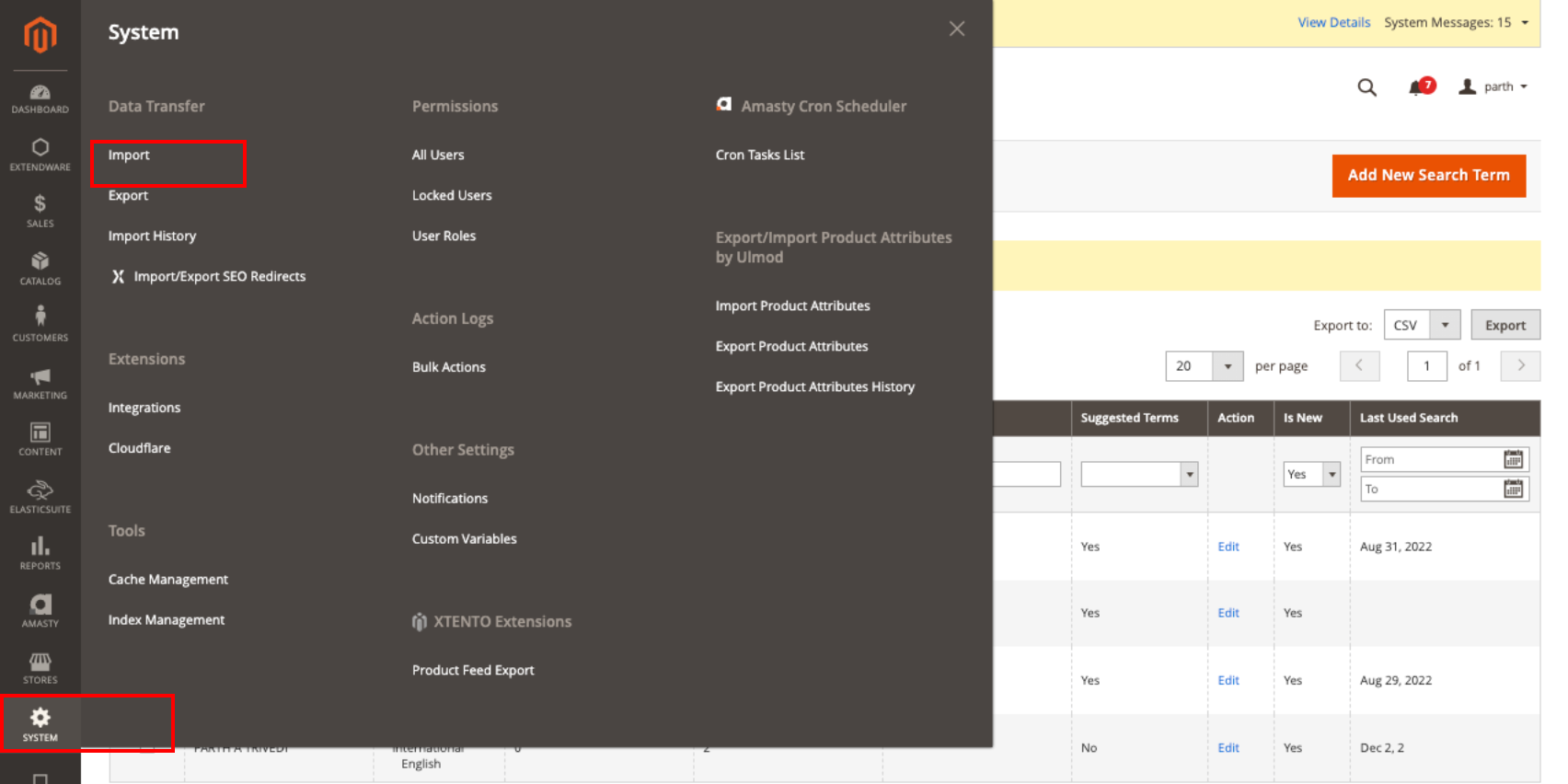The width and height of the screenshot is (1568, 784).
Task: Select Import under Data Transfer
Action: 129,156
